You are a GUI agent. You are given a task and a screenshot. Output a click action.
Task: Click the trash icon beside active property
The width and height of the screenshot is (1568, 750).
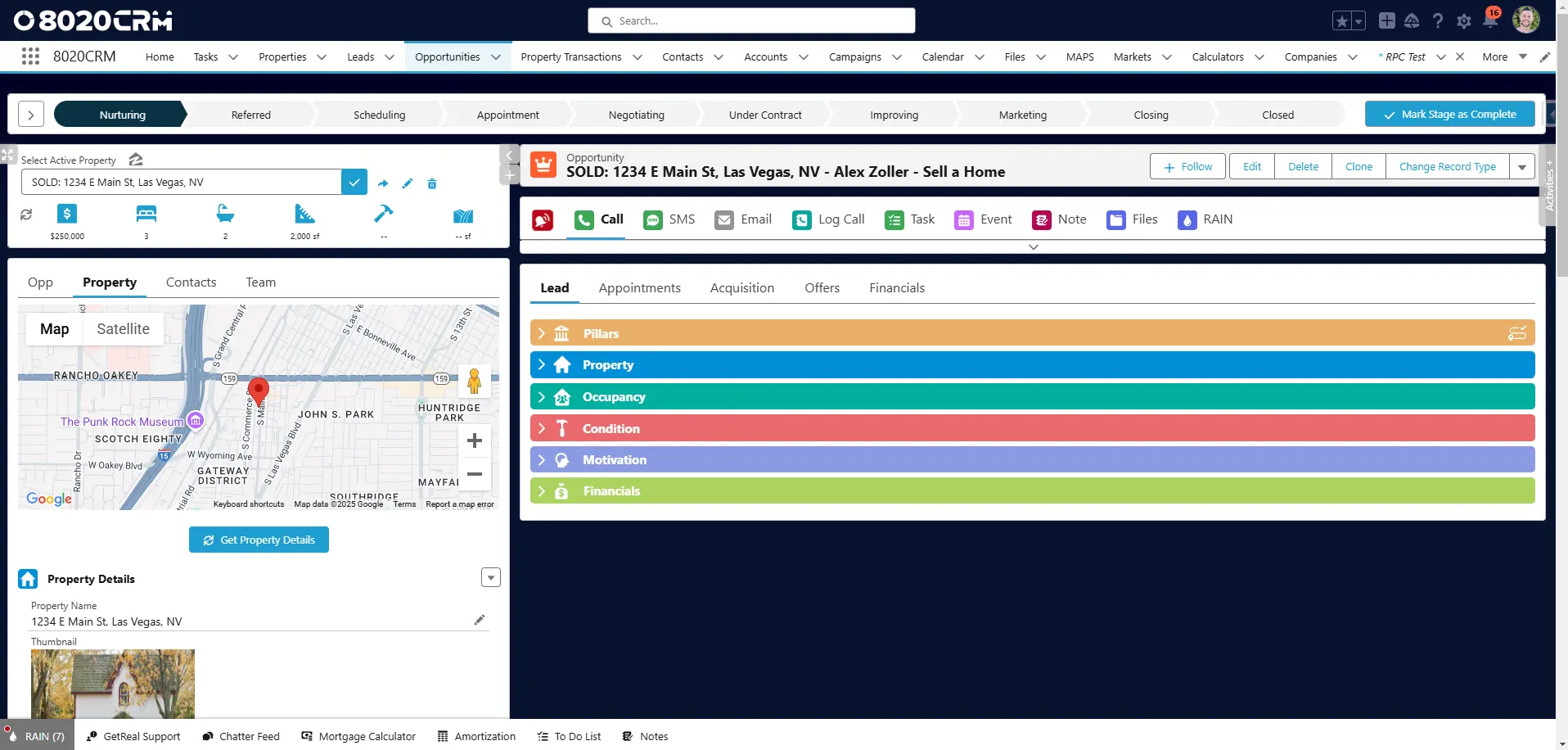pos(432,183)
